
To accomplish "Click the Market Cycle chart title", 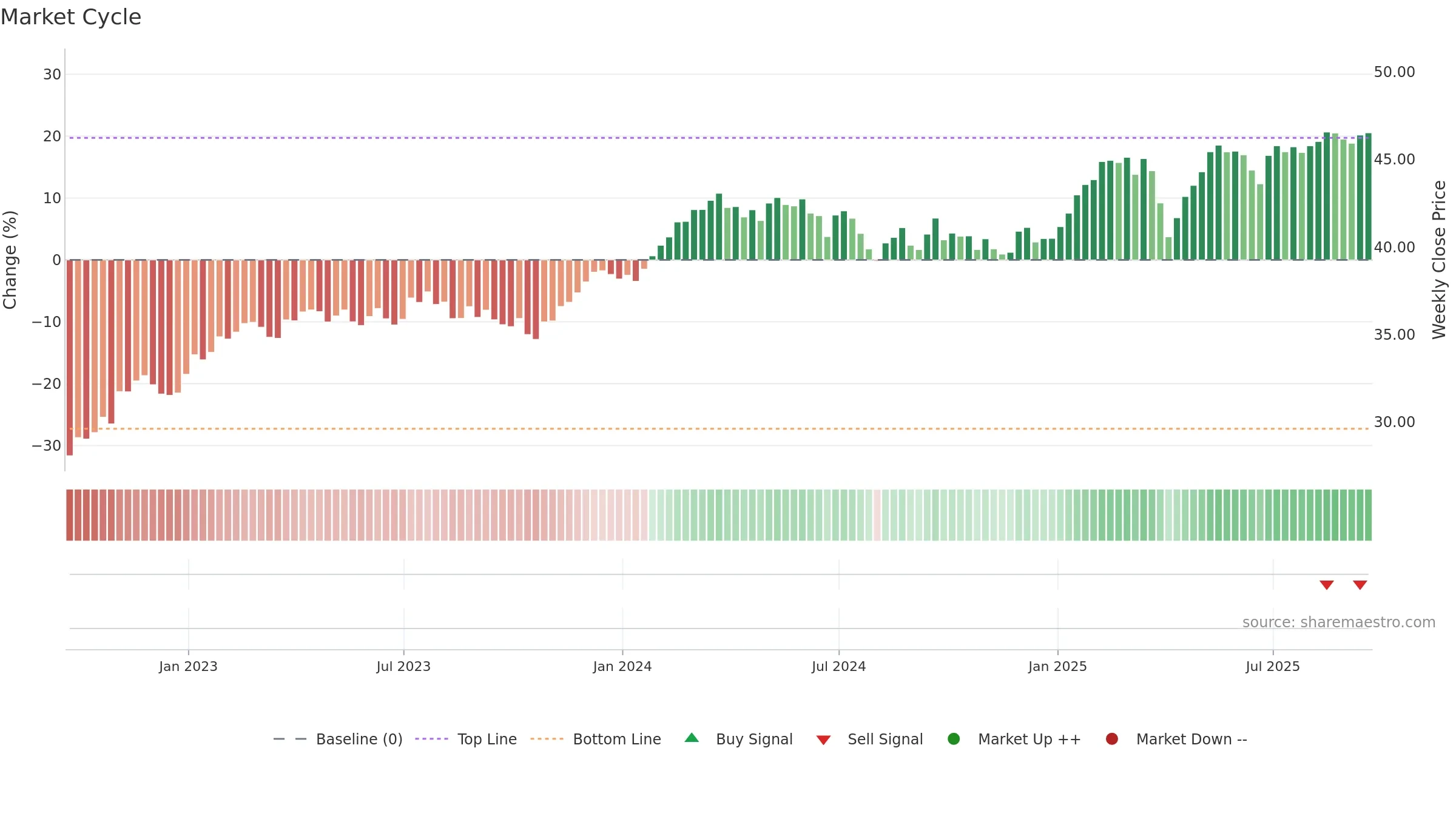I will (x=71, y=17).
